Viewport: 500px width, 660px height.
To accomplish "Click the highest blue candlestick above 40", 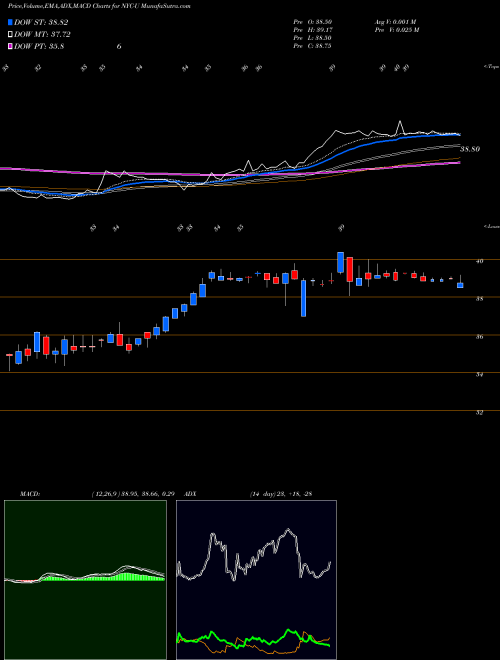I will click(x=340, y=262).
